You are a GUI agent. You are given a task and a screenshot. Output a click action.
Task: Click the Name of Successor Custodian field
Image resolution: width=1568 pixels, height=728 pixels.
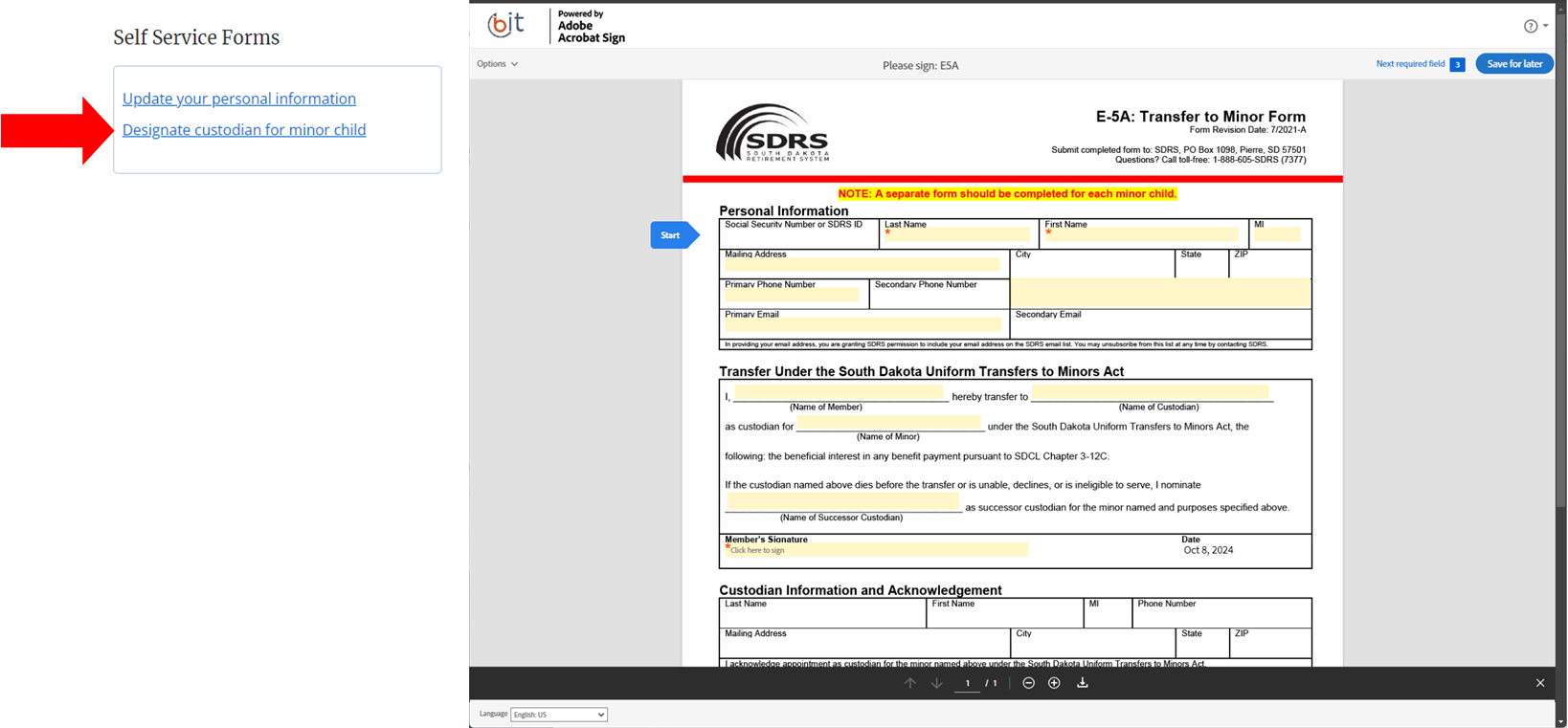click(843, 503)
